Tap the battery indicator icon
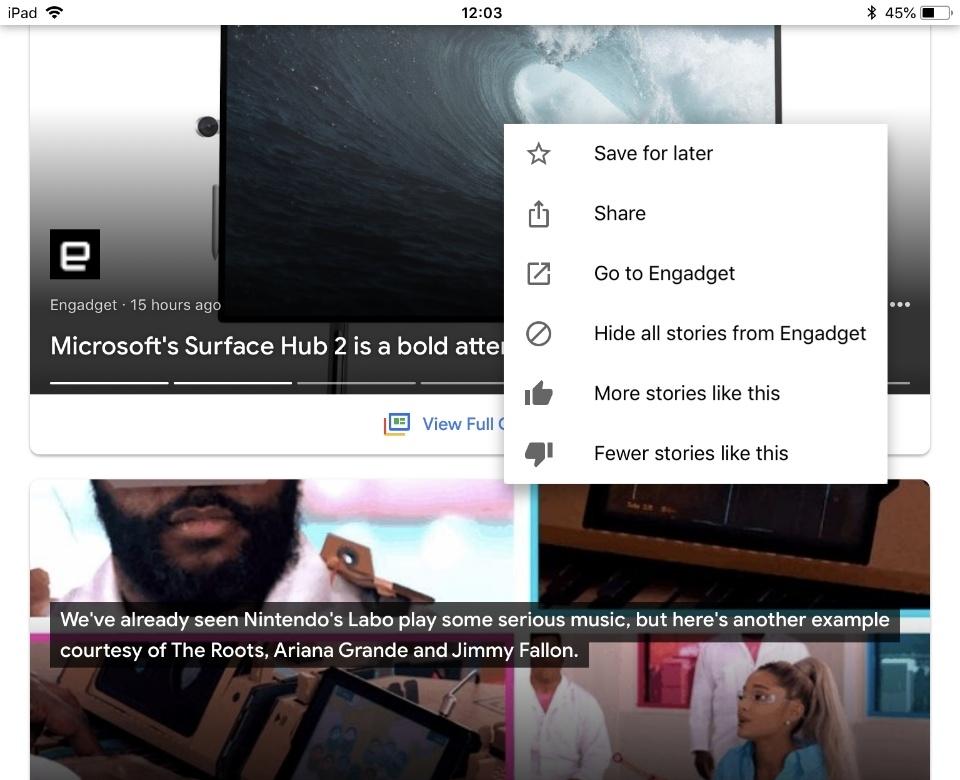The width and height of the screenshot is (960, 780). point(936,12)
